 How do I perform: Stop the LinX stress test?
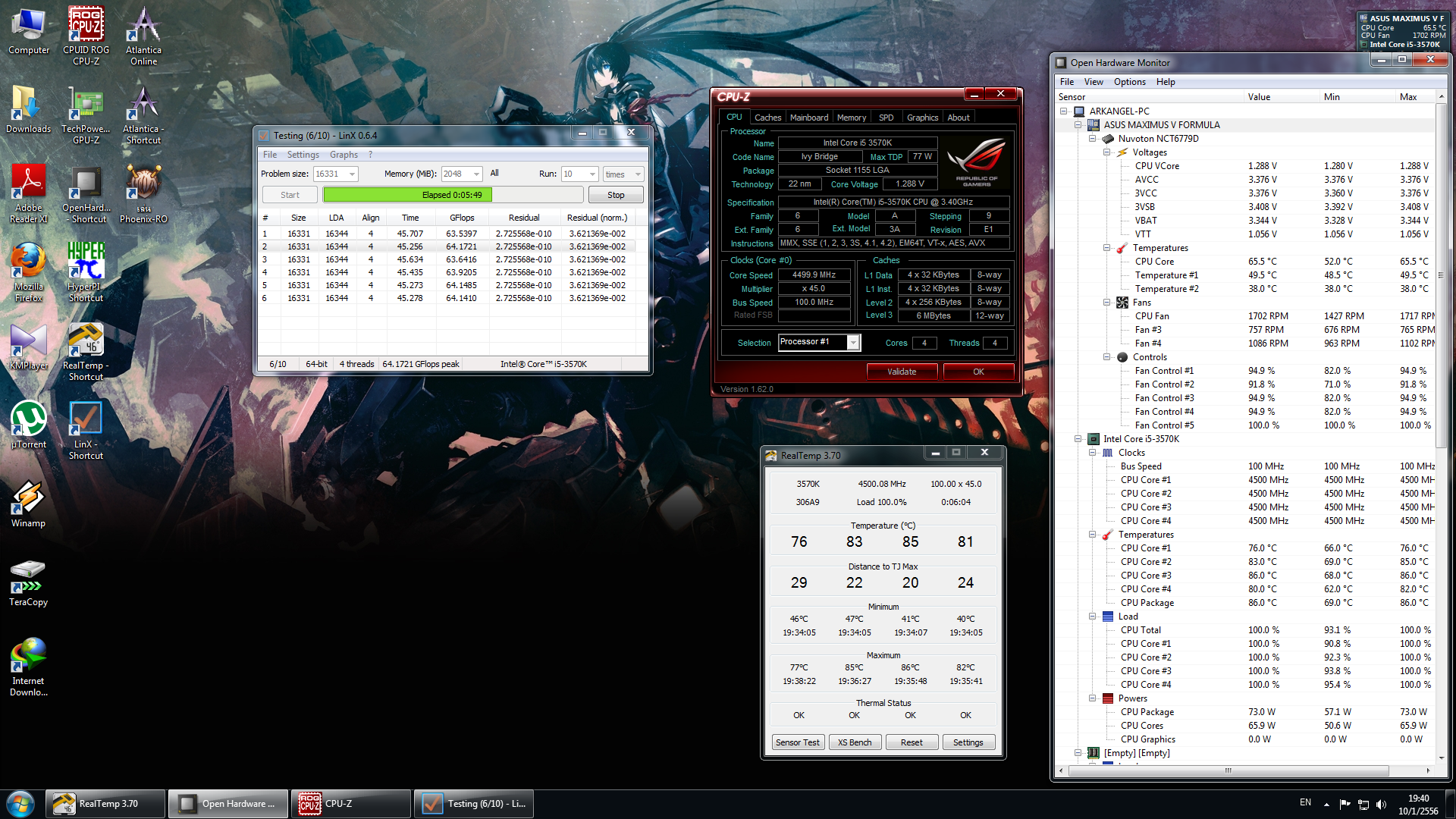click(x=616, y=195)
